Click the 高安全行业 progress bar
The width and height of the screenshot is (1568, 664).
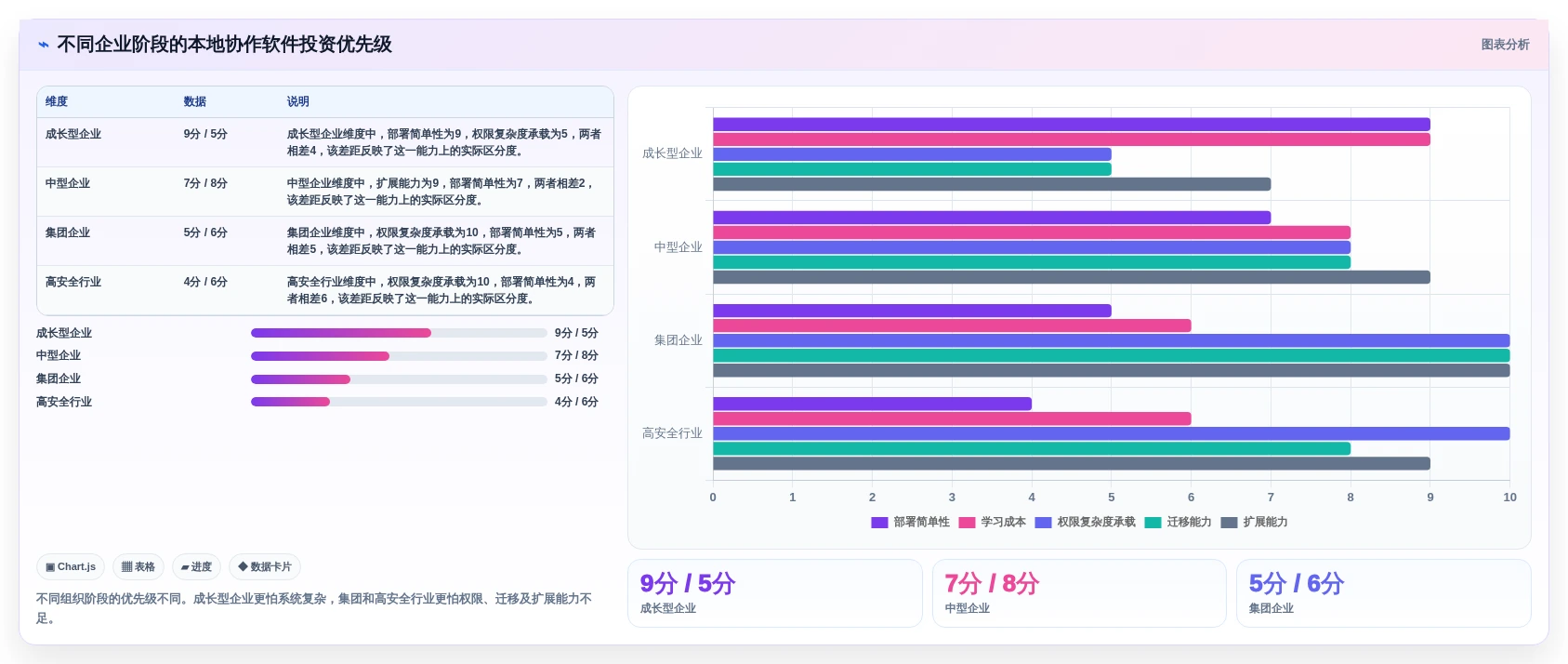pos(399,402)
